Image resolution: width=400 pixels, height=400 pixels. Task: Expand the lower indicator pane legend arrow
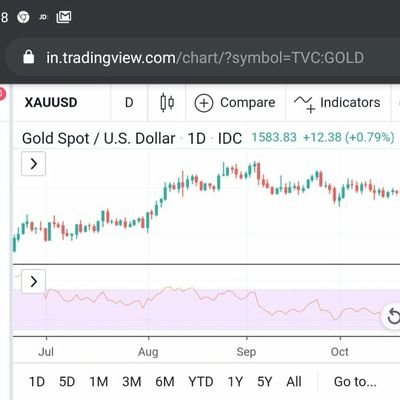(x=33, y=282)
